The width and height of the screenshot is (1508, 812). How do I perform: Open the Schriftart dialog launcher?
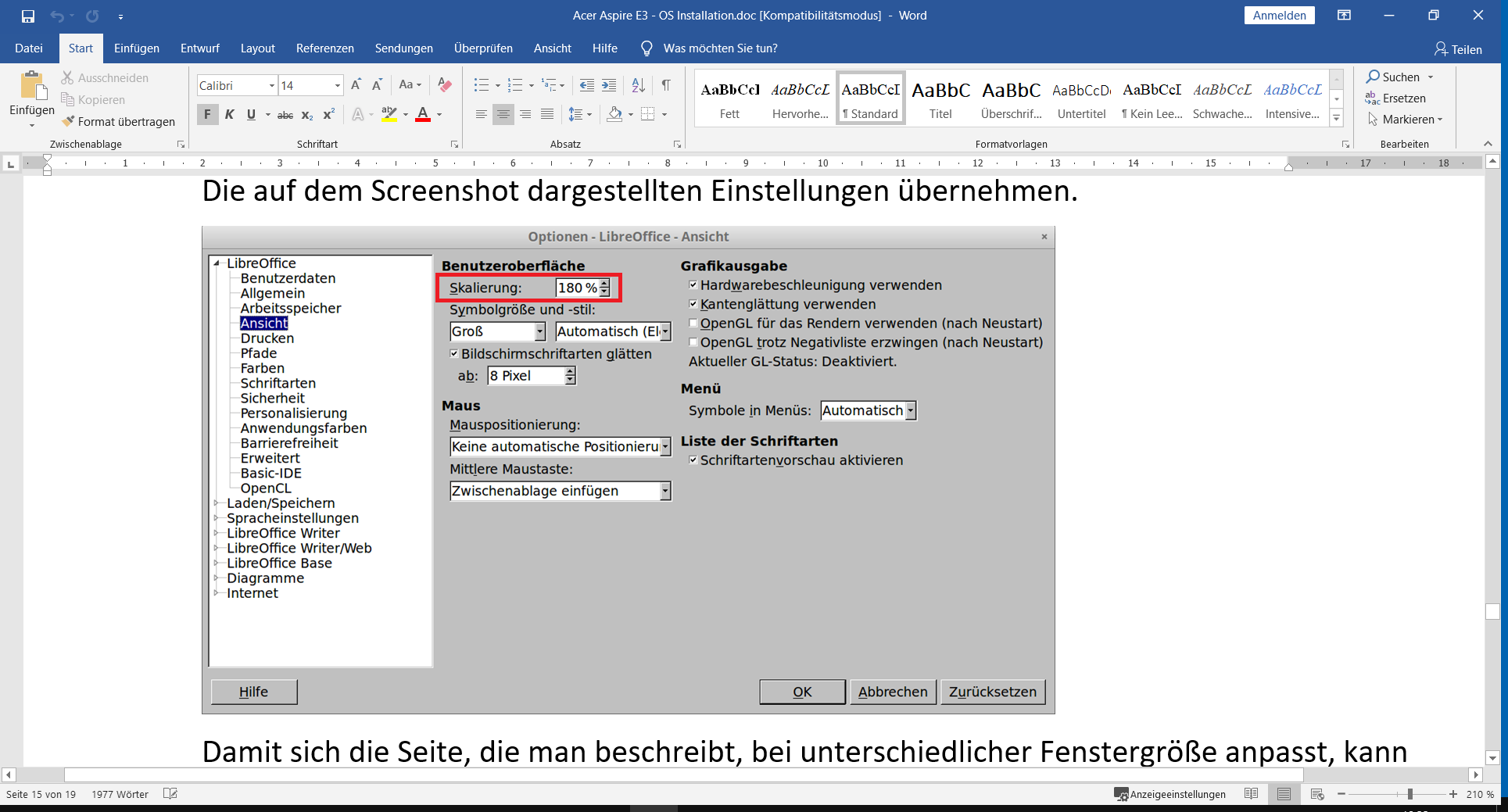[x=454, y=145]
